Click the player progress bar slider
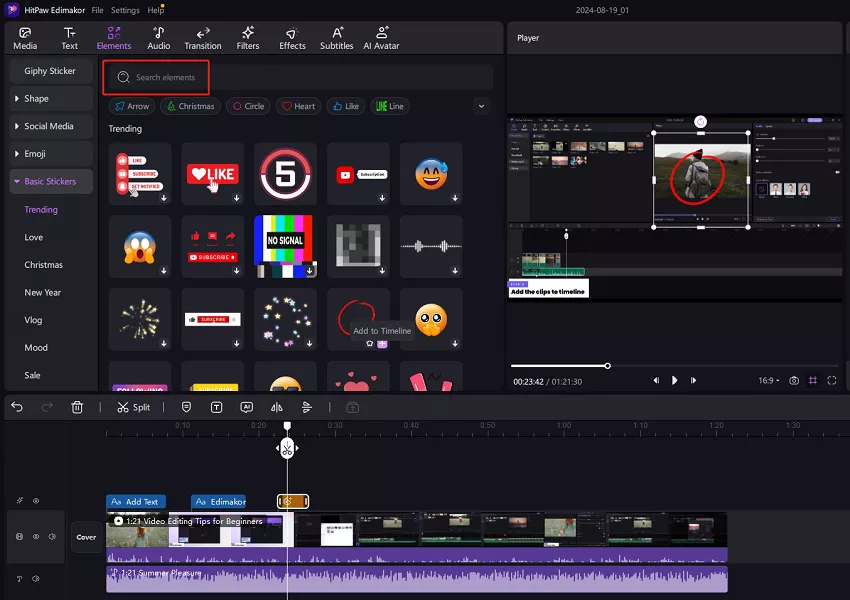Viewport: 850px width, 600px height. pos(607,365)
